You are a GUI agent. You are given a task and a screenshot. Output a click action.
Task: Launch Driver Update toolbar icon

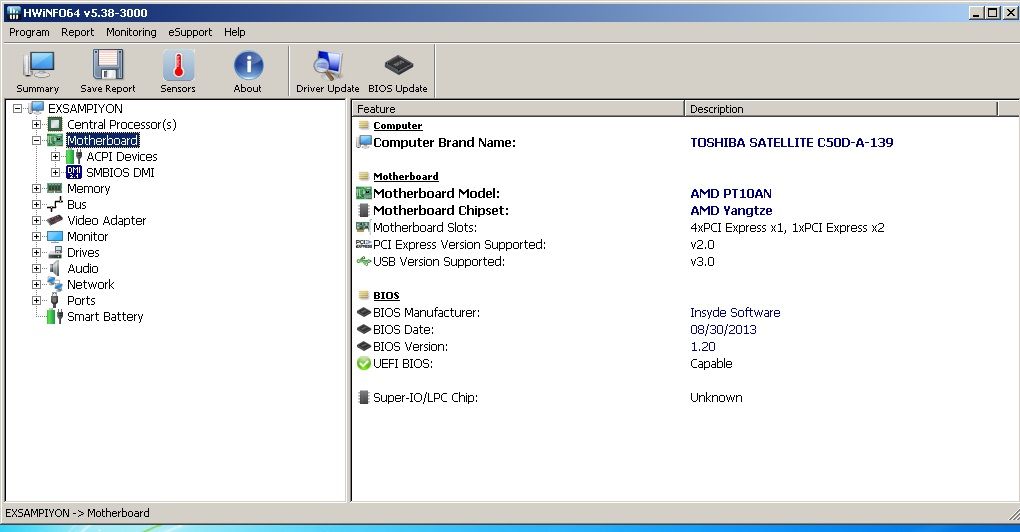tap(327, 65)
